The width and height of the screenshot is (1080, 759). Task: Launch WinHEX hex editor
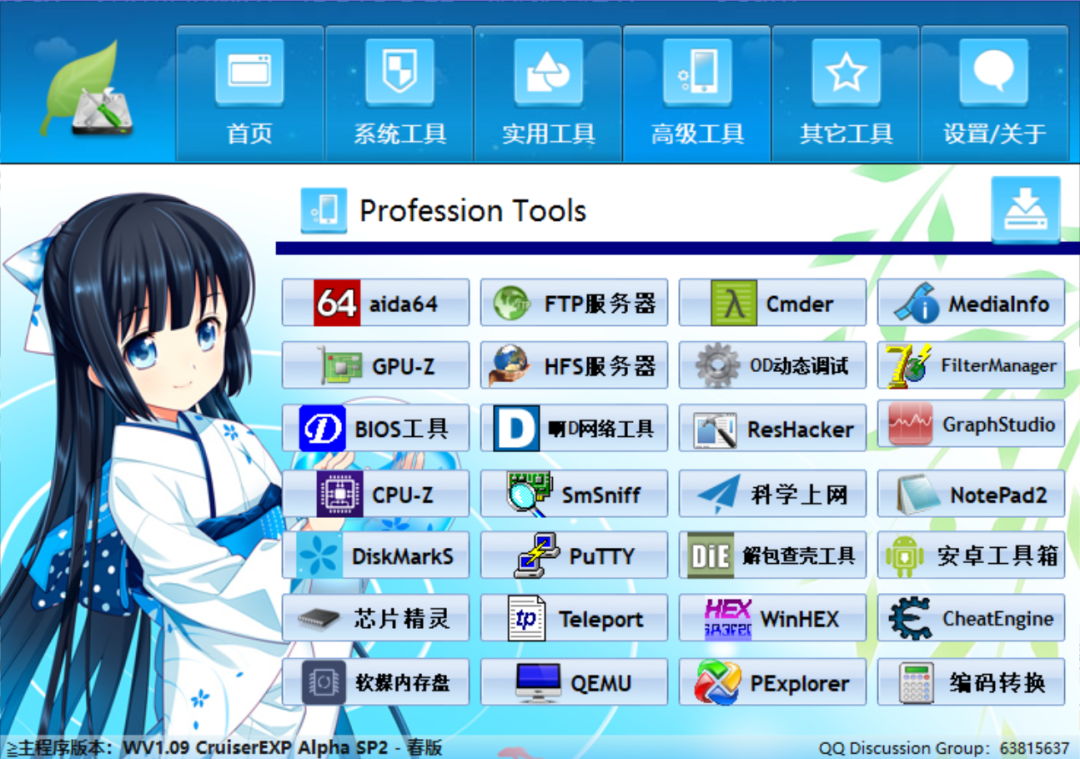click(x=772, y=618)
